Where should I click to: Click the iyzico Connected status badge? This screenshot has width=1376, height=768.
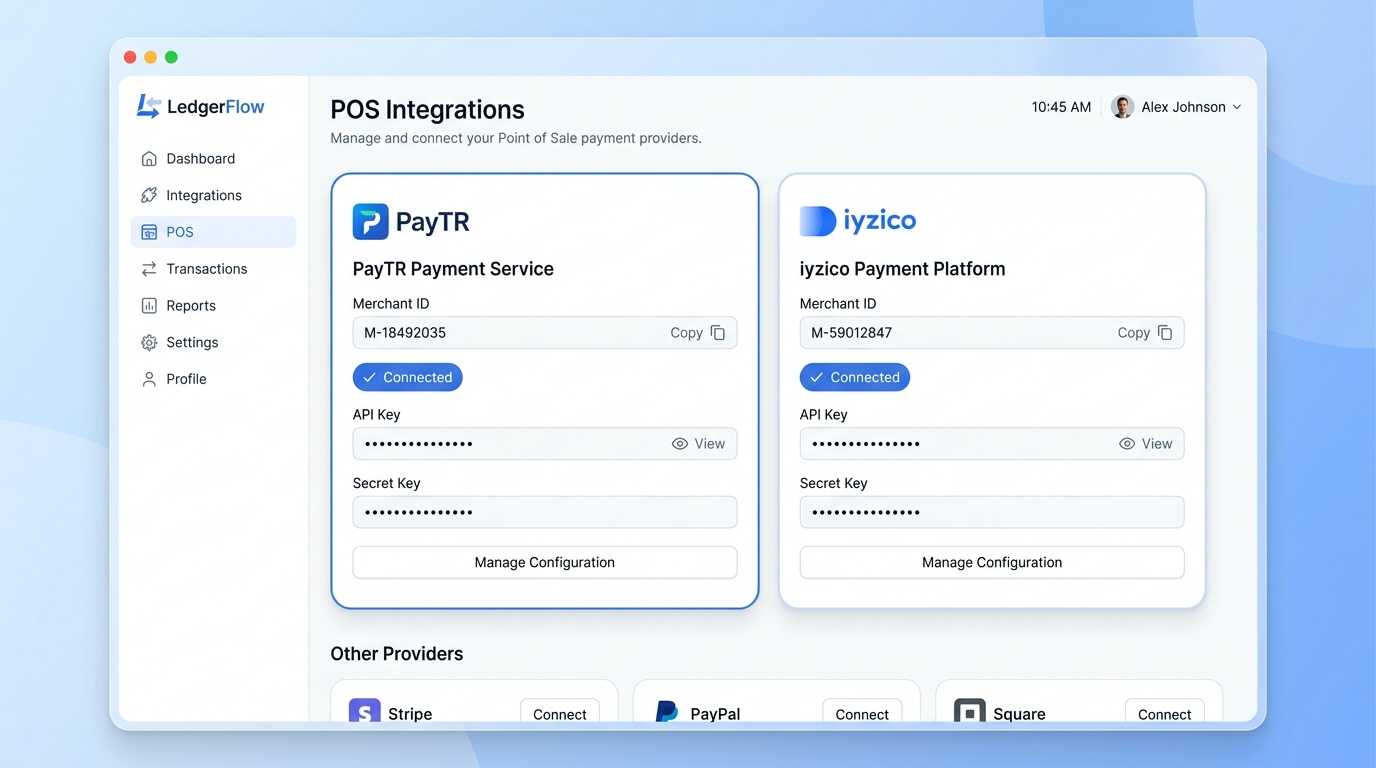coord(855,377)
